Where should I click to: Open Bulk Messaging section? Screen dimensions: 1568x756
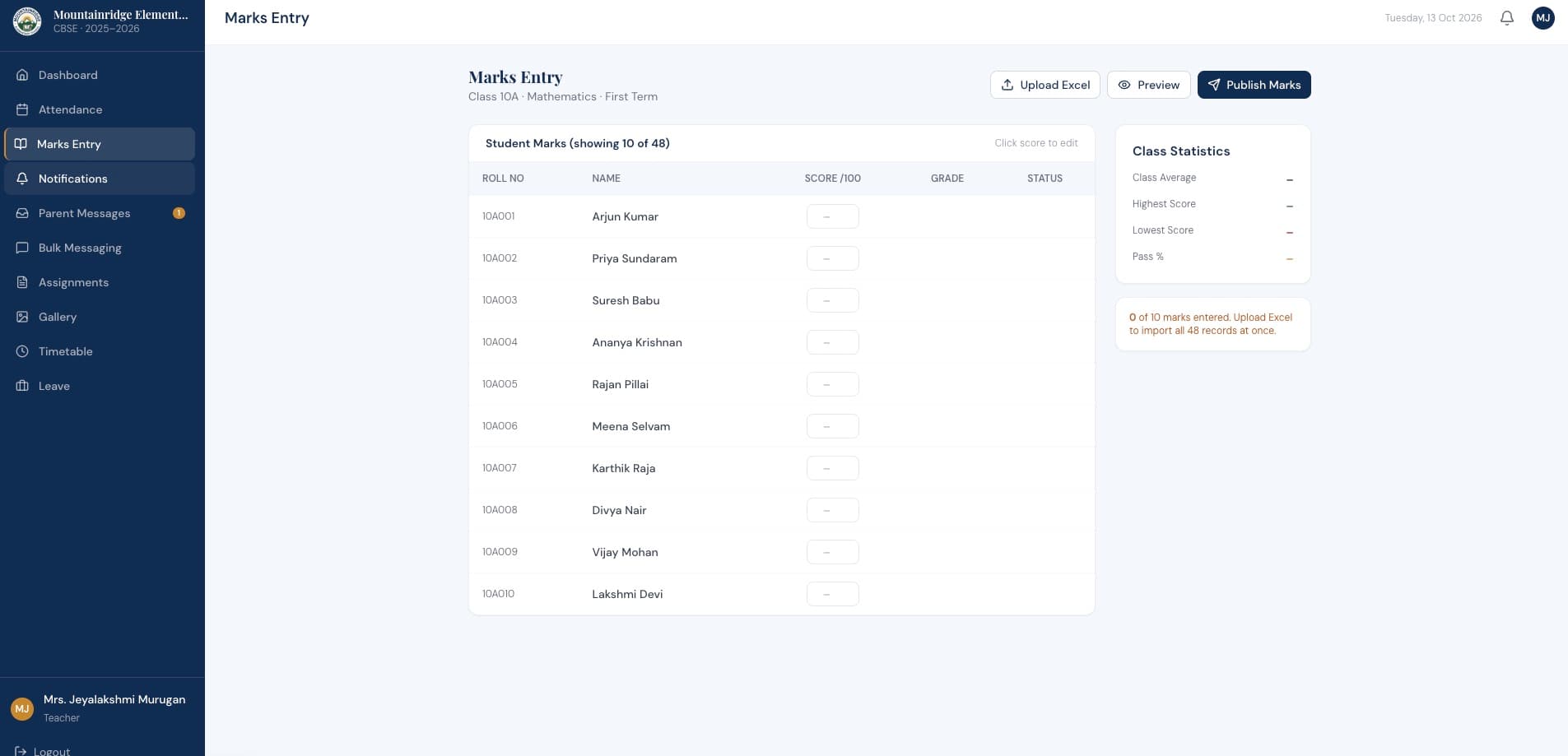100,248
